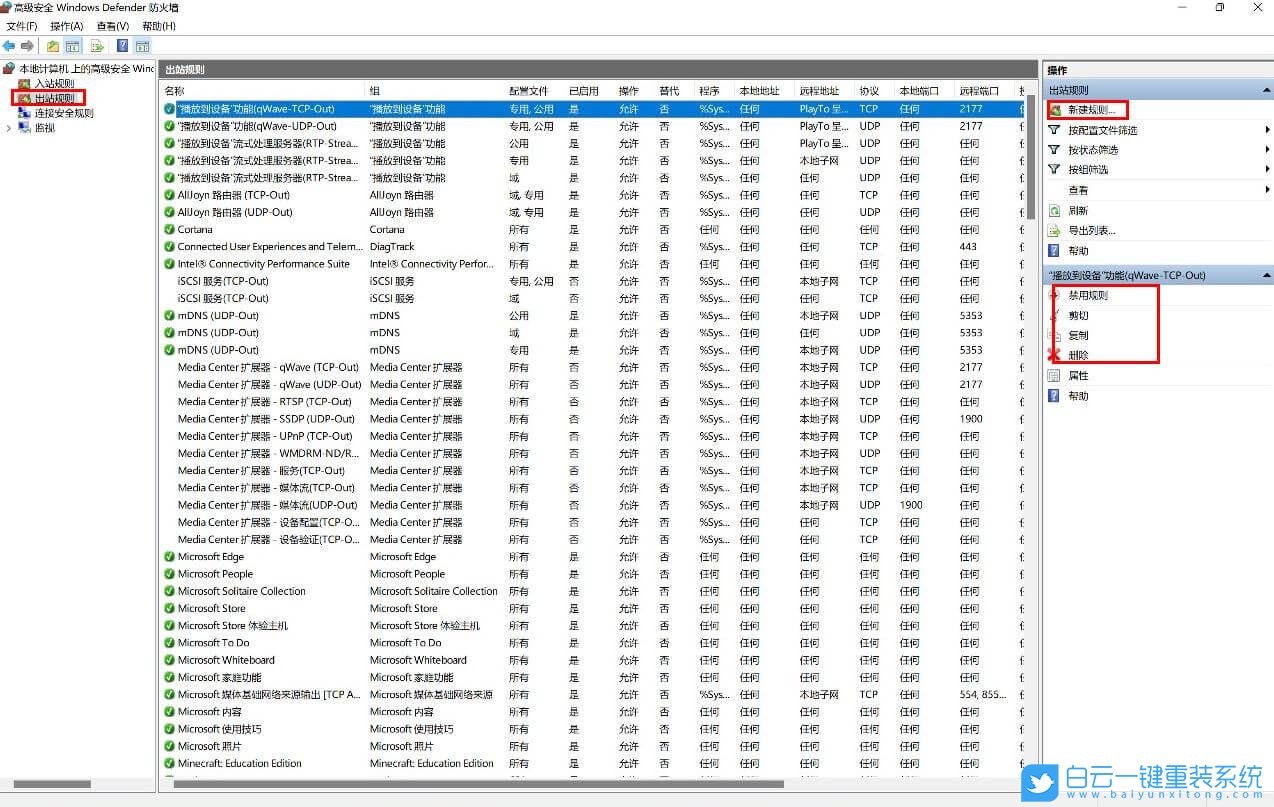Click the Up one level folder icon
This screenshot has height=807, width=1274.
(x=53, y=46)
